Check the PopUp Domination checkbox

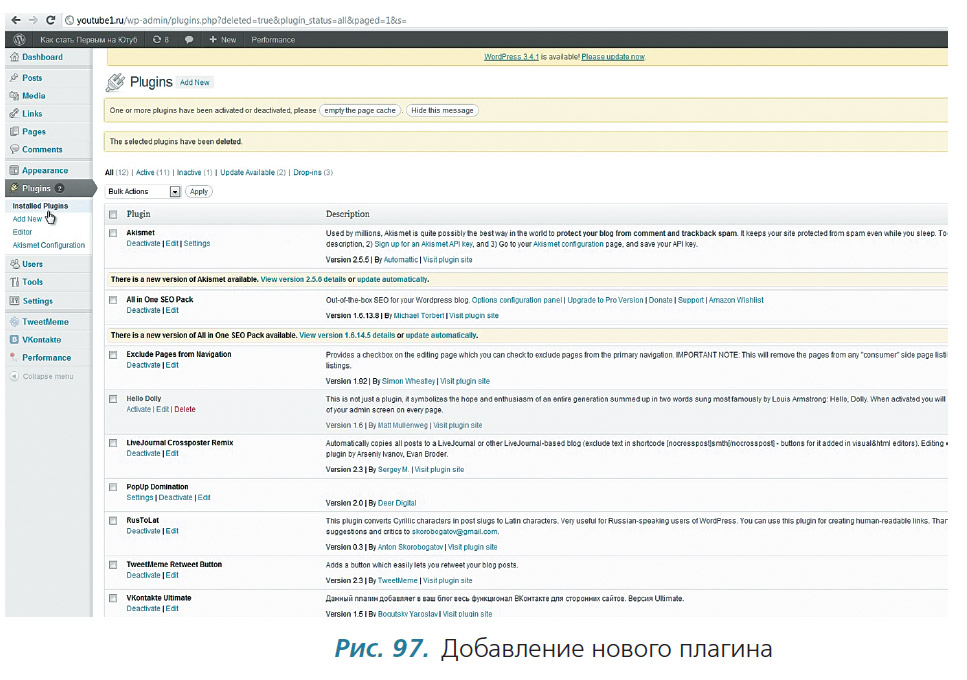click(113, 487)
